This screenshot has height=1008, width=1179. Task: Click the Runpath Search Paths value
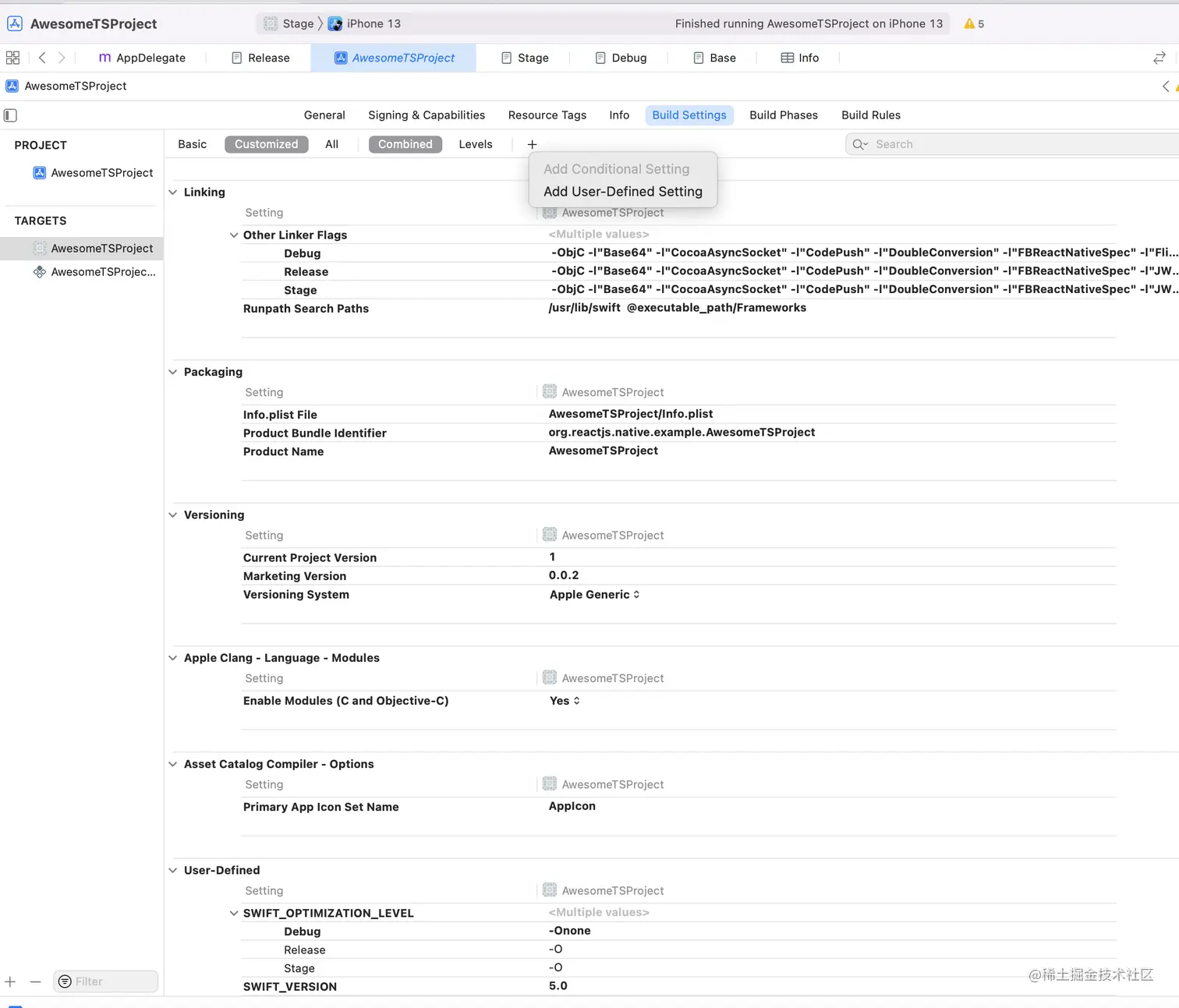pyautogui.click(x=677, y=308)
